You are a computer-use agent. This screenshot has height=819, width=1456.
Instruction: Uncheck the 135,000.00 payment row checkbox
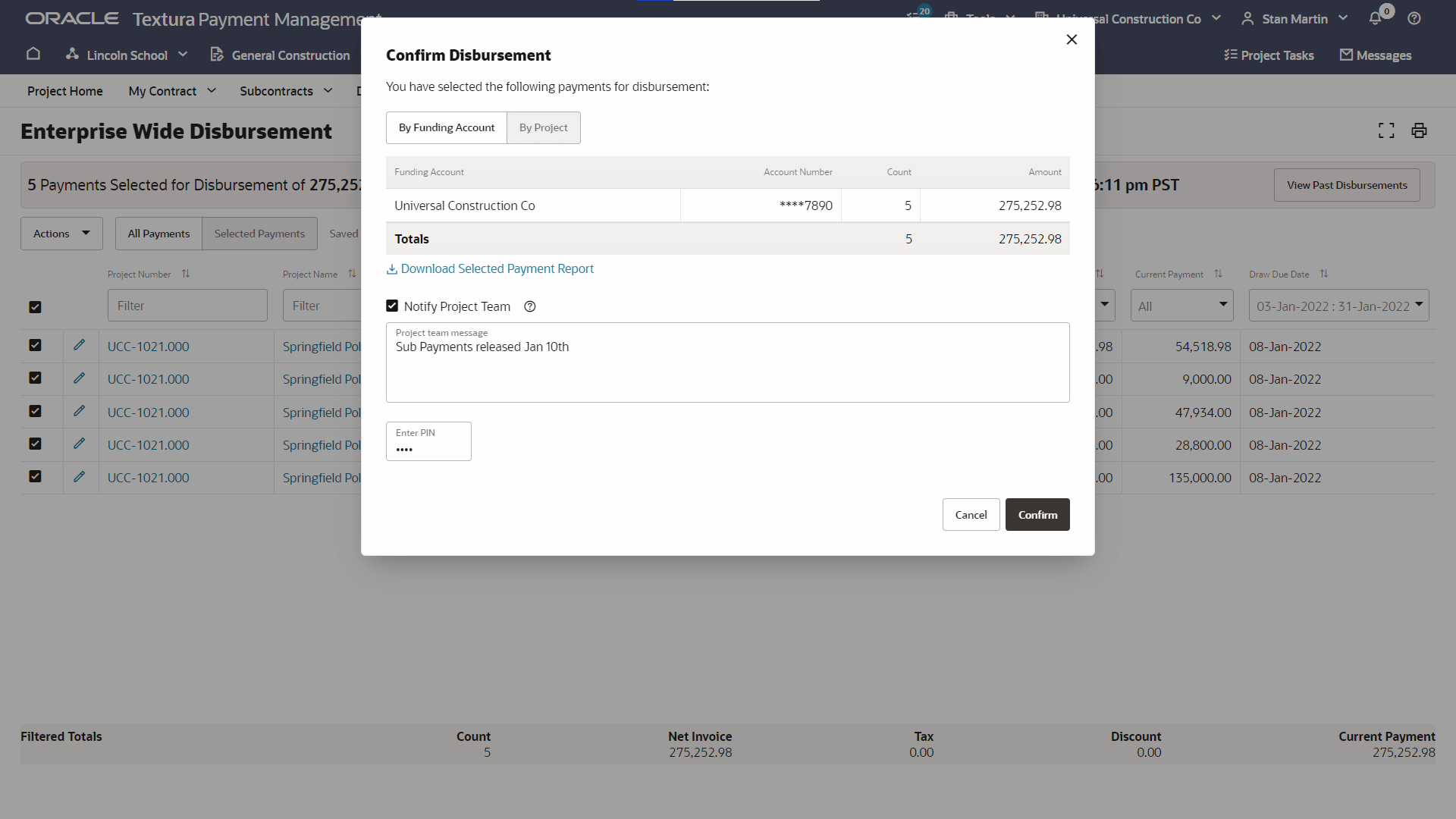point(35,477)
